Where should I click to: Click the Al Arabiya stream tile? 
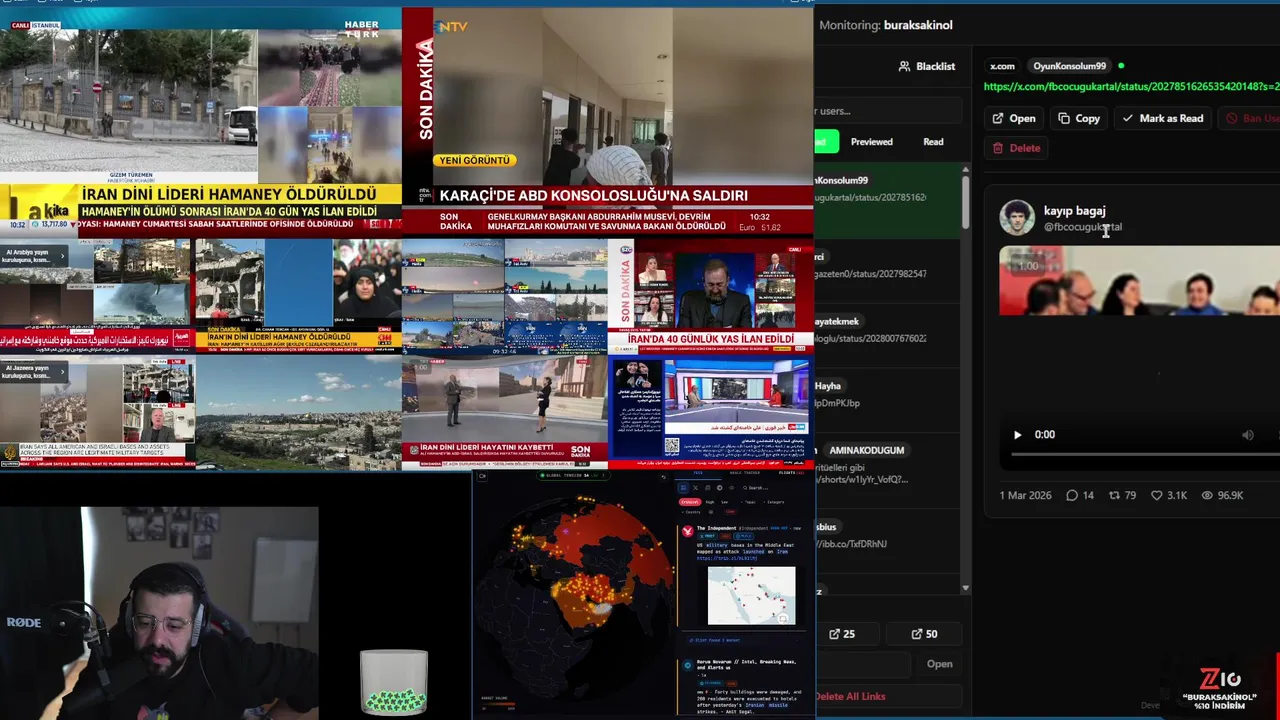97,296
